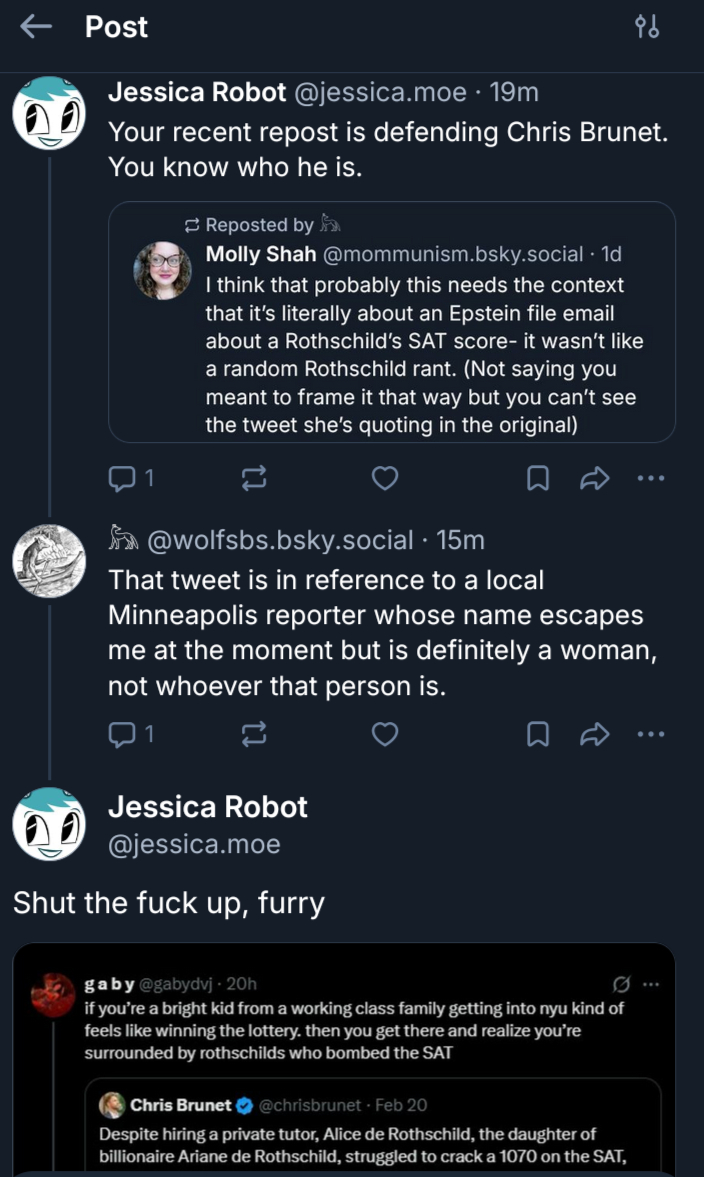Open @wolfsbs.bsky.social profile handle
The height and width of the screenshot is (1177, 704).
[280, 540]
